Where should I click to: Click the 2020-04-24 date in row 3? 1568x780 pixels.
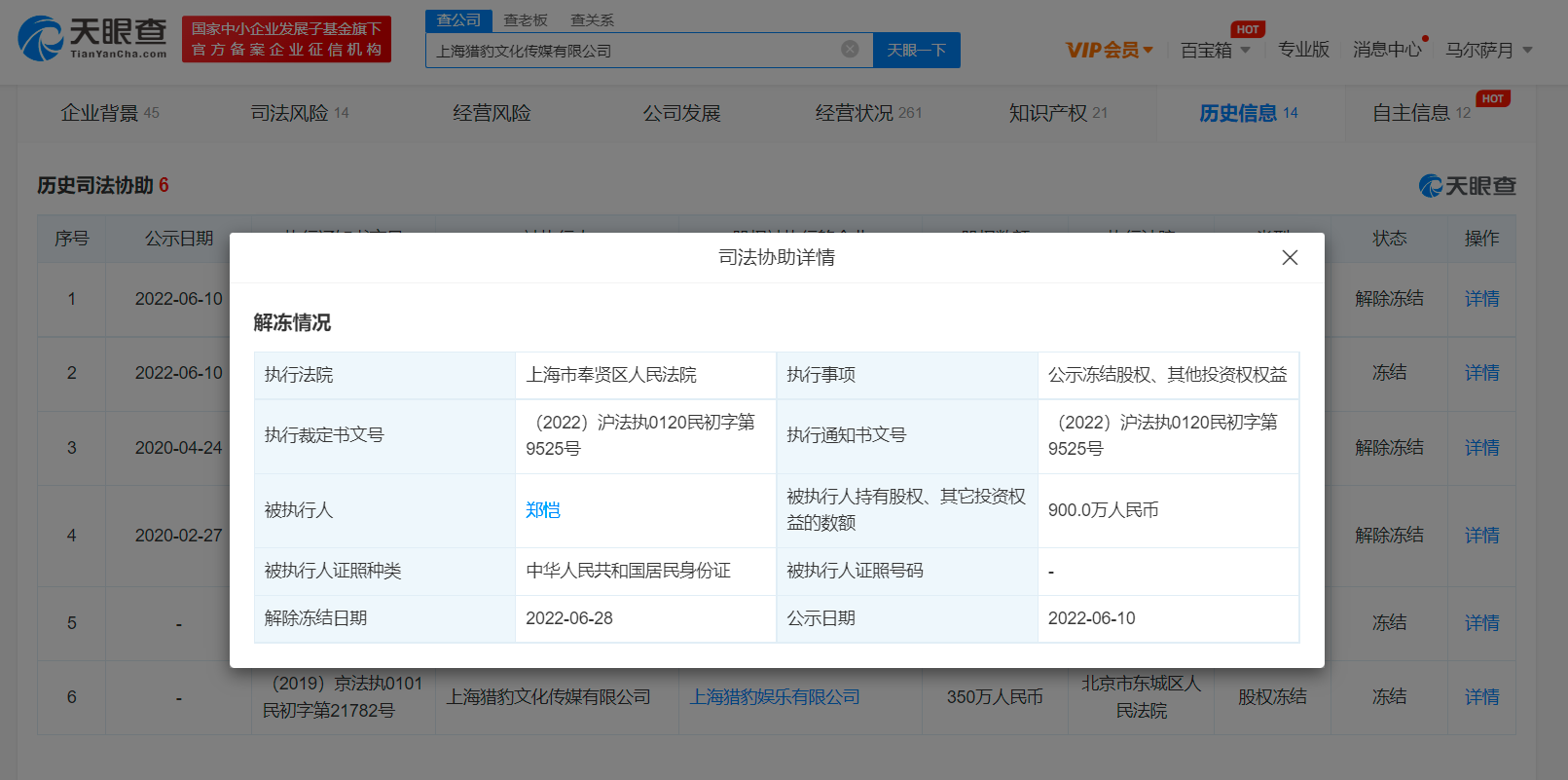pos(179,448)
